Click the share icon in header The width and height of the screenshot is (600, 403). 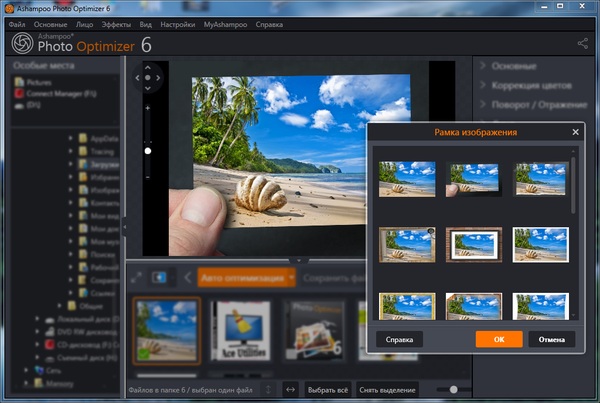click(x=583, y=43)
